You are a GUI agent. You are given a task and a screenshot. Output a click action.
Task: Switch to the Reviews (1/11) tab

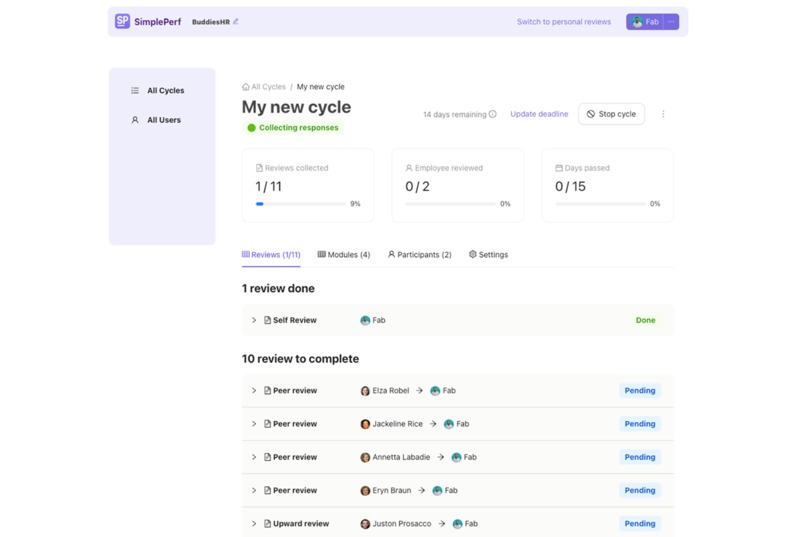[271, 255]
